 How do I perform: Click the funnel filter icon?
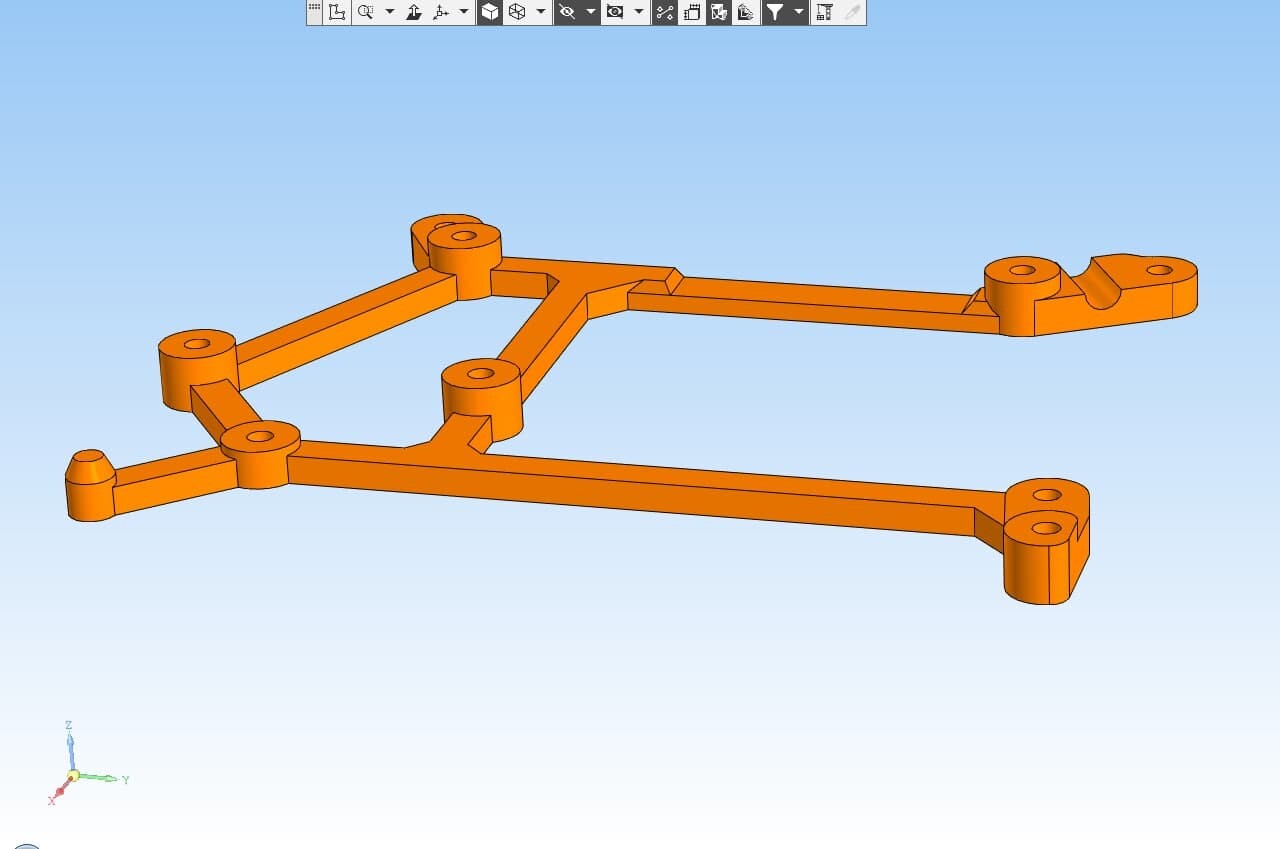tap(774, 12)
